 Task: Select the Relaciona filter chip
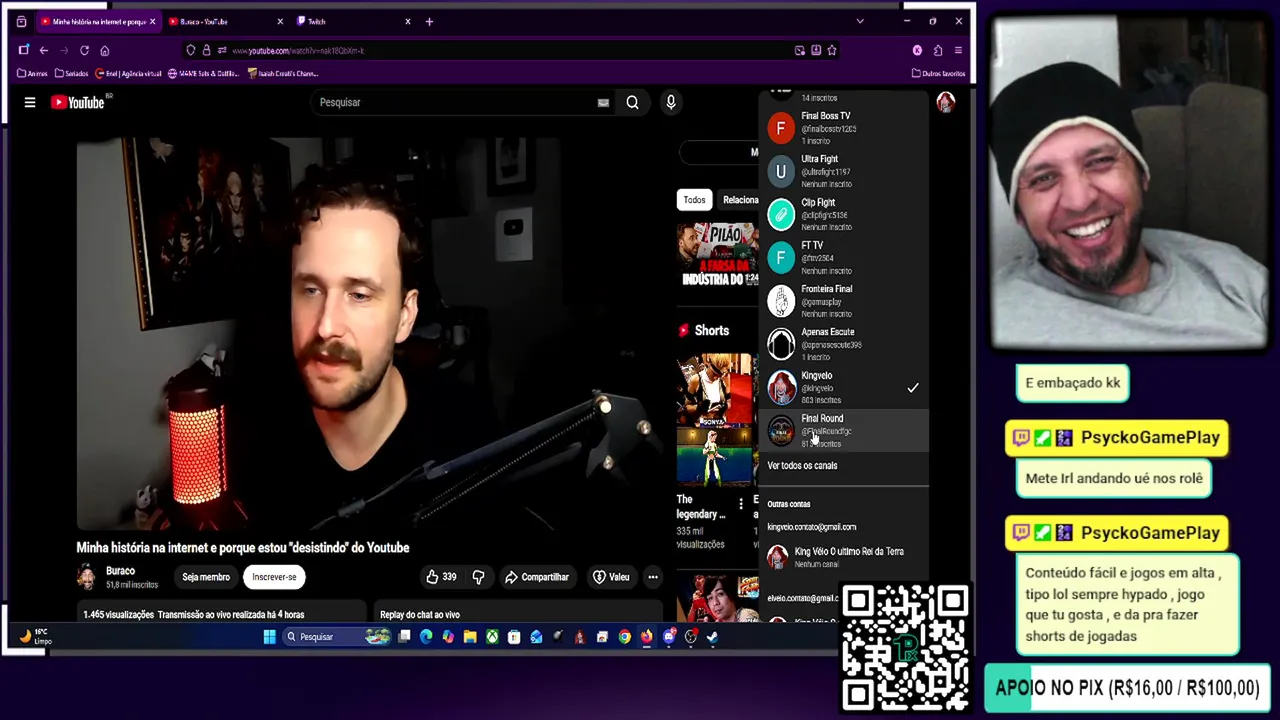point(738,200)
